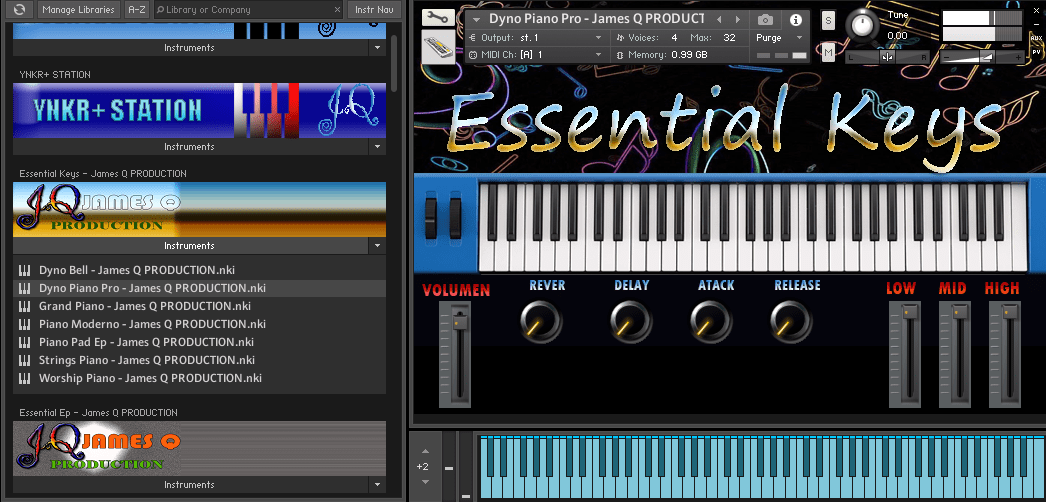Click the file icon beside Dyno Bell
The image size is (1046, 502).
[x=25, y=270]
